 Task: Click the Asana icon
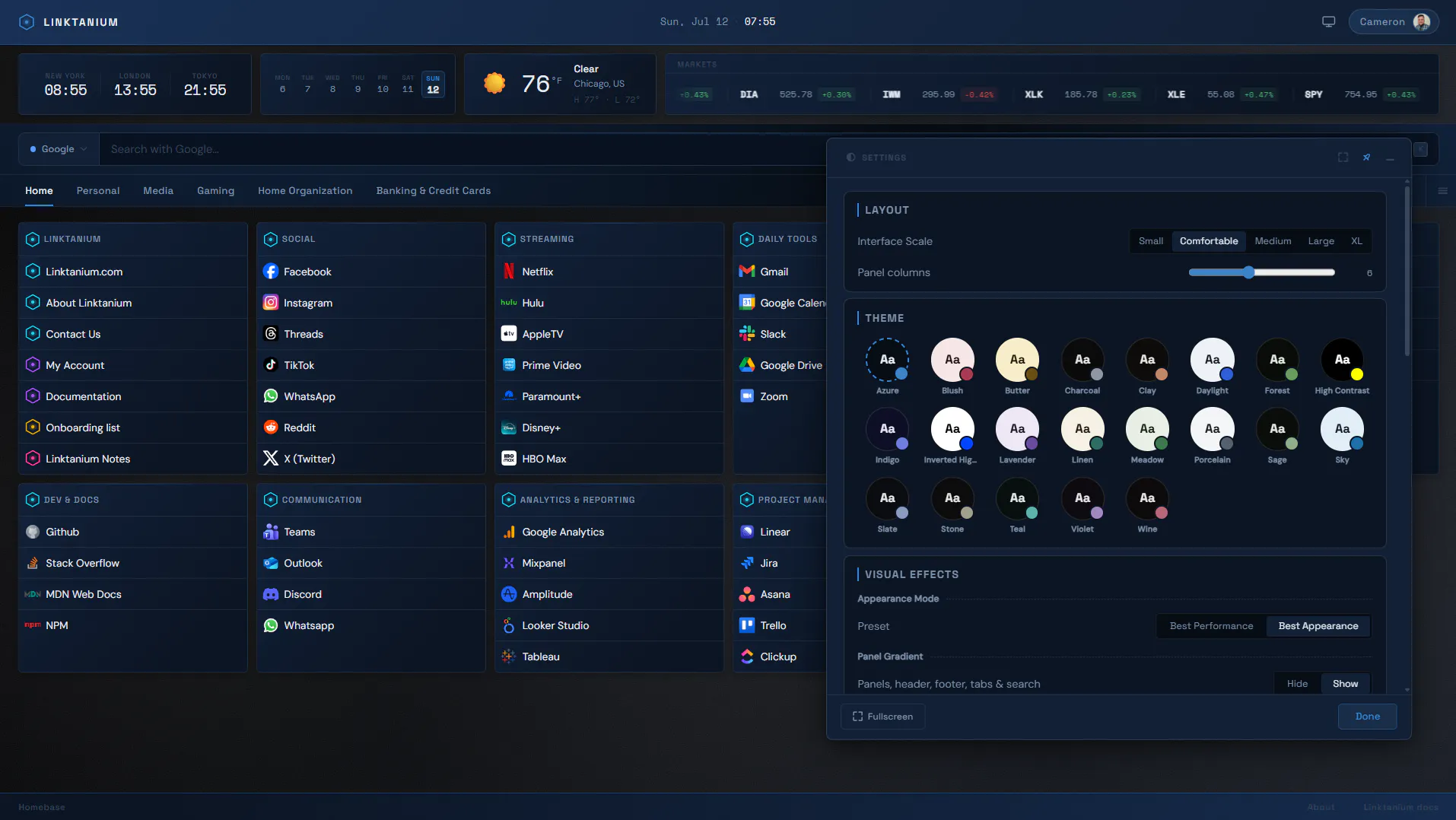click(x=747, y=594)
